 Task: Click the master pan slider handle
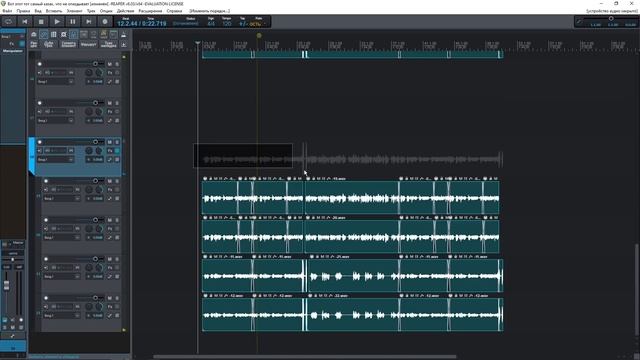(13, 260)
